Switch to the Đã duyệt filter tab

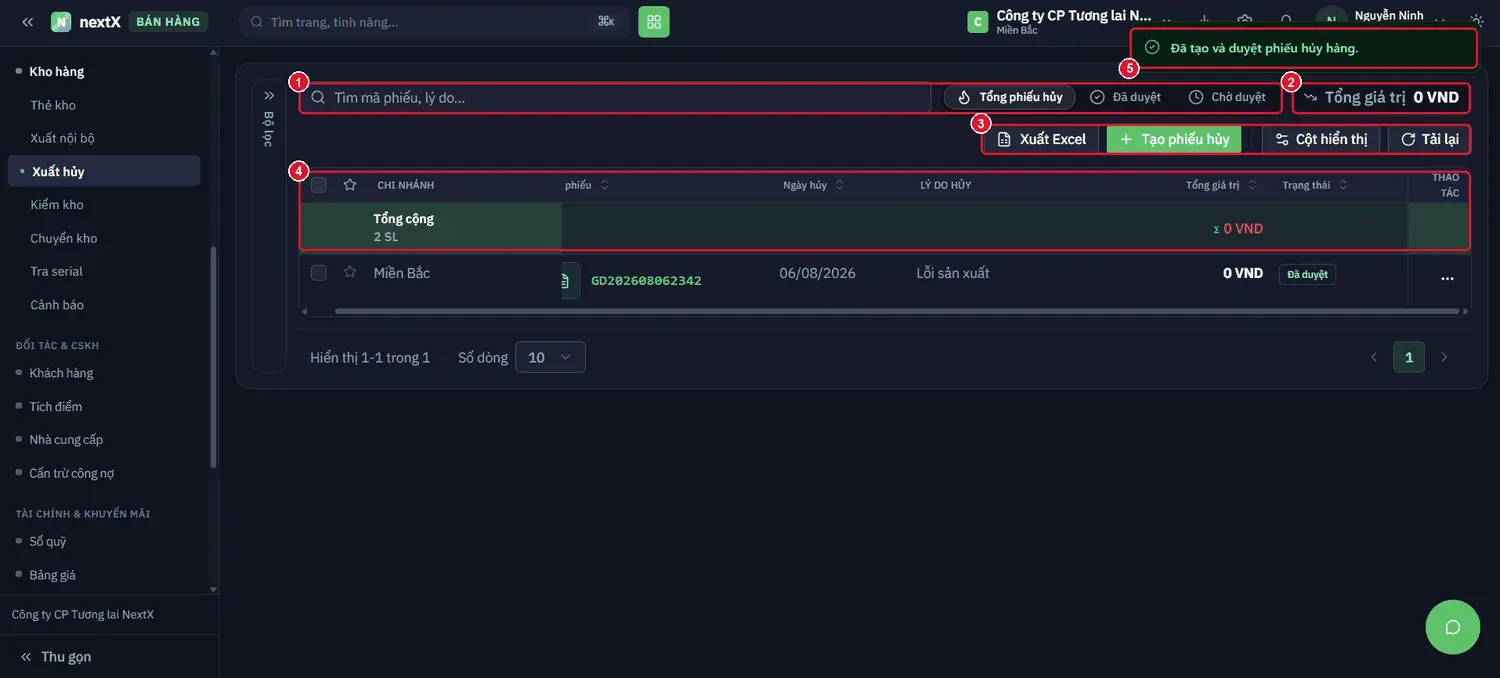[x=1126, y=97]
